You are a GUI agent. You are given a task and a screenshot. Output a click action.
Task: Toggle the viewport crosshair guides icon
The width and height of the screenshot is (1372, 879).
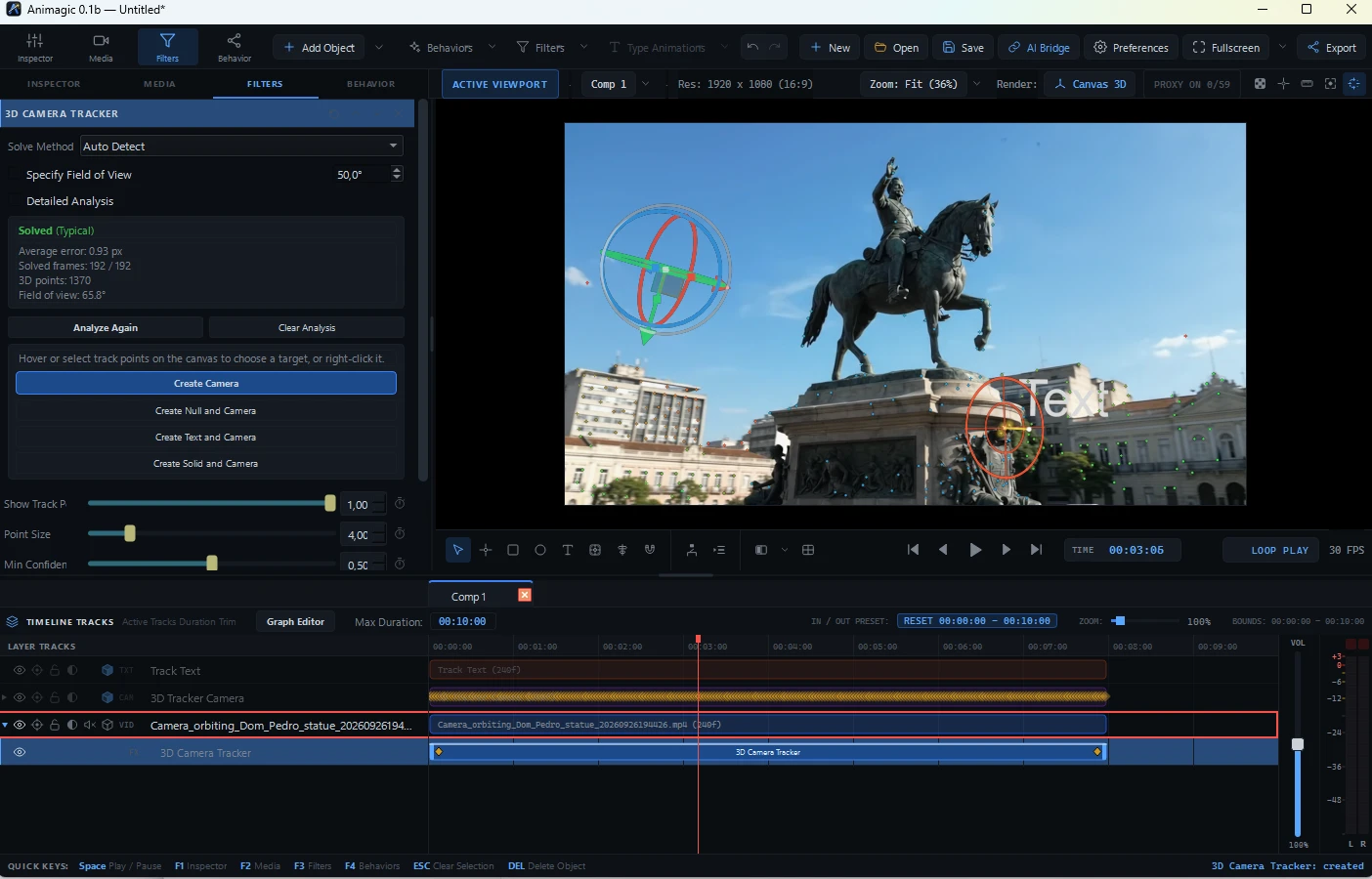click(1283, 84)
